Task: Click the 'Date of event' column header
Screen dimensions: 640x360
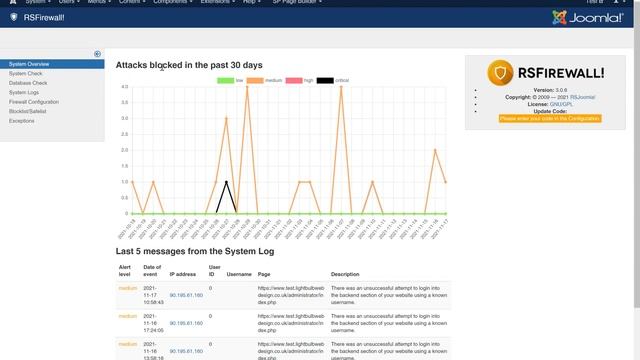Action: click(152, 271)
